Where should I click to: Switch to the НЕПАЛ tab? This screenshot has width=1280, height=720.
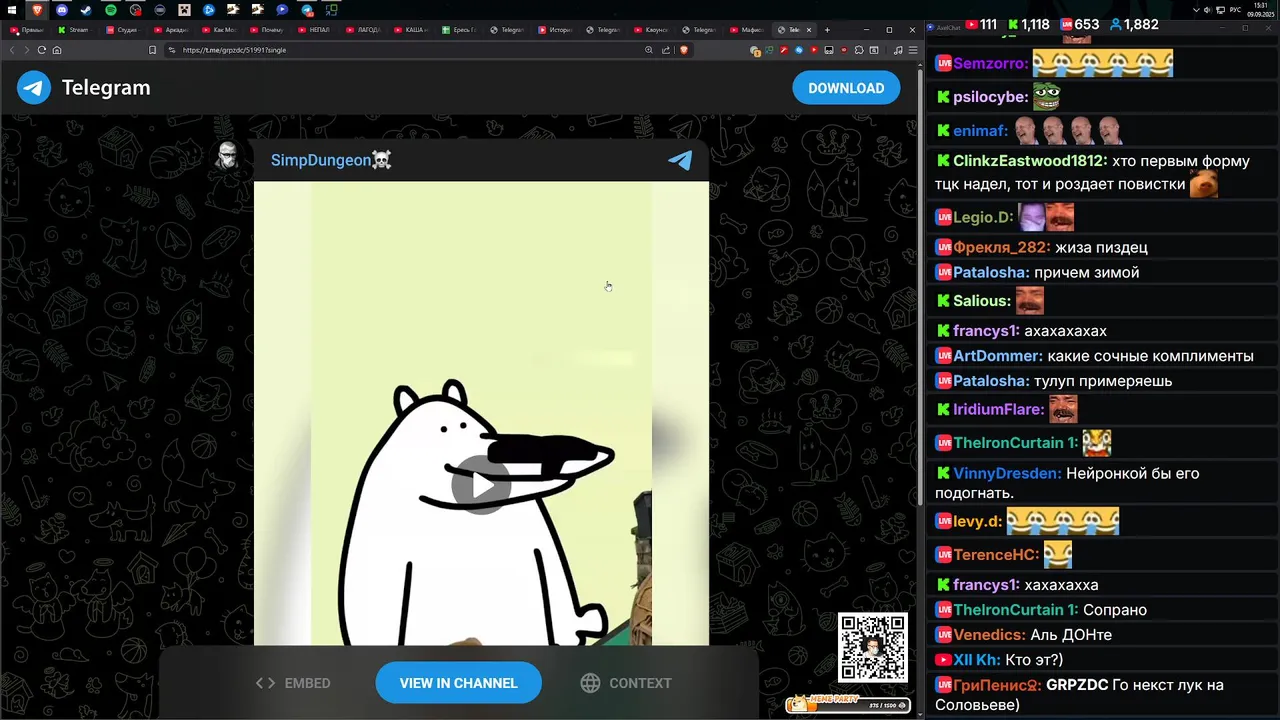[x=316, y=30]
